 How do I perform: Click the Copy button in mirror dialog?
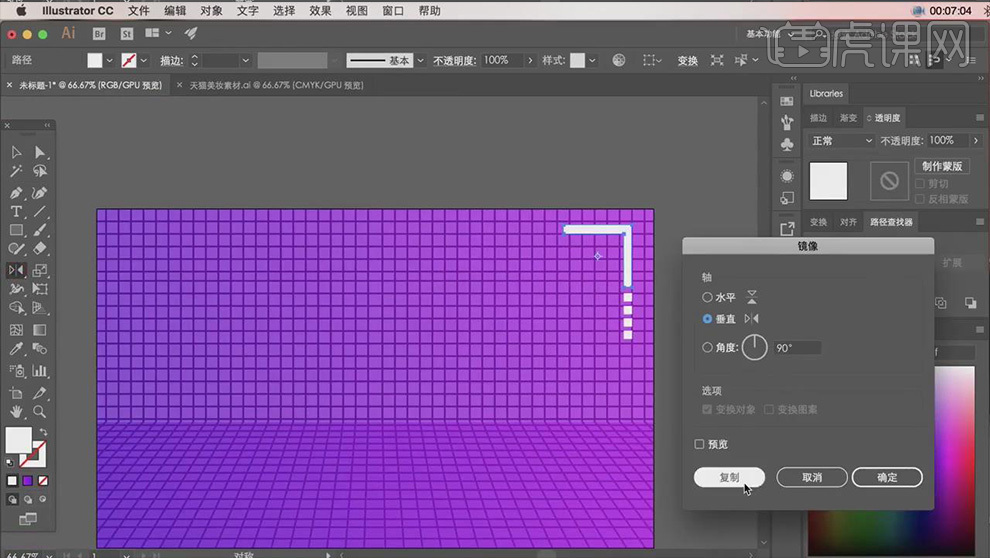tap(729, 477)
